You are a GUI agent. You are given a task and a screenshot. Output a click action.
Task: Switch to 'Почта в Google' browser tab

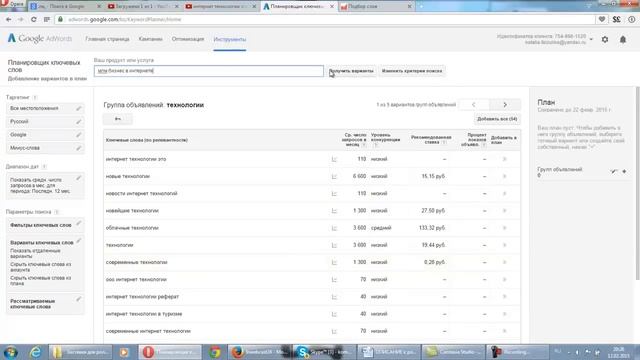click(x=66, y=7)
